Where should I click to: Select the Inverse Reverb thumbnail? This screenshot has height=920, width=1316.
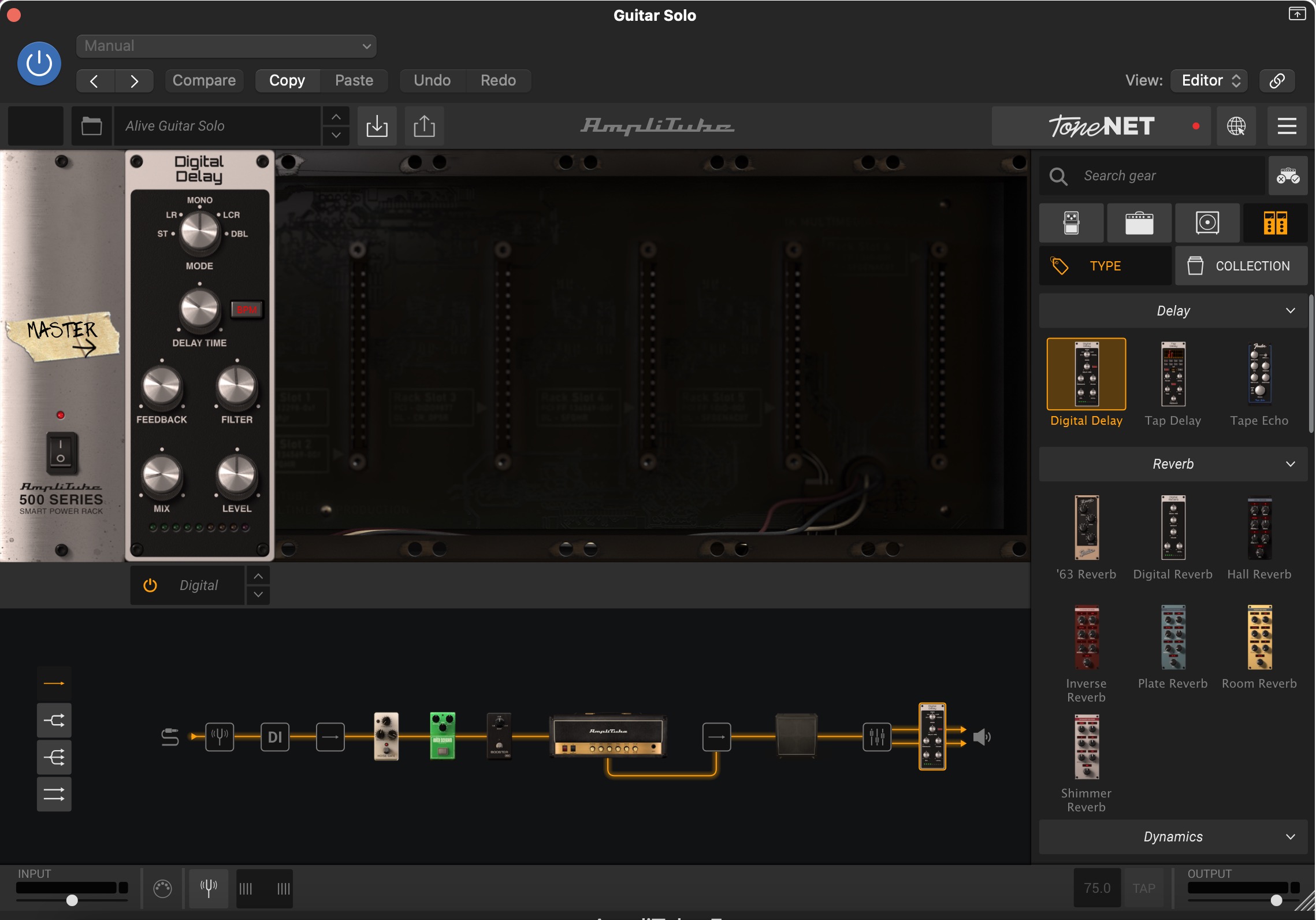1086,637
